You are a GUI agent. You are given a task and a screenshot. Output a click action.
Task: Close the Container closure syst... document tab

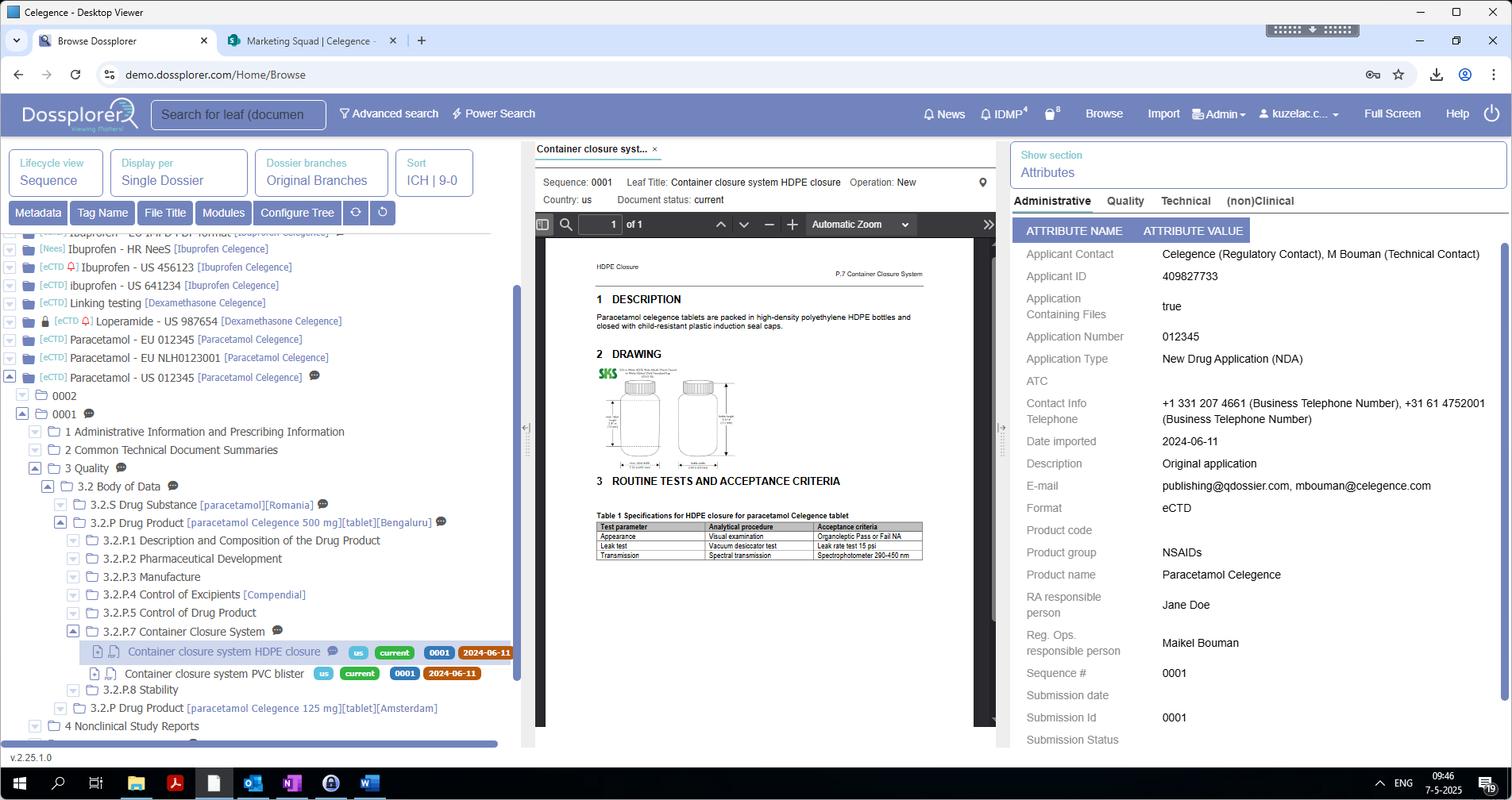coord(654,149)
